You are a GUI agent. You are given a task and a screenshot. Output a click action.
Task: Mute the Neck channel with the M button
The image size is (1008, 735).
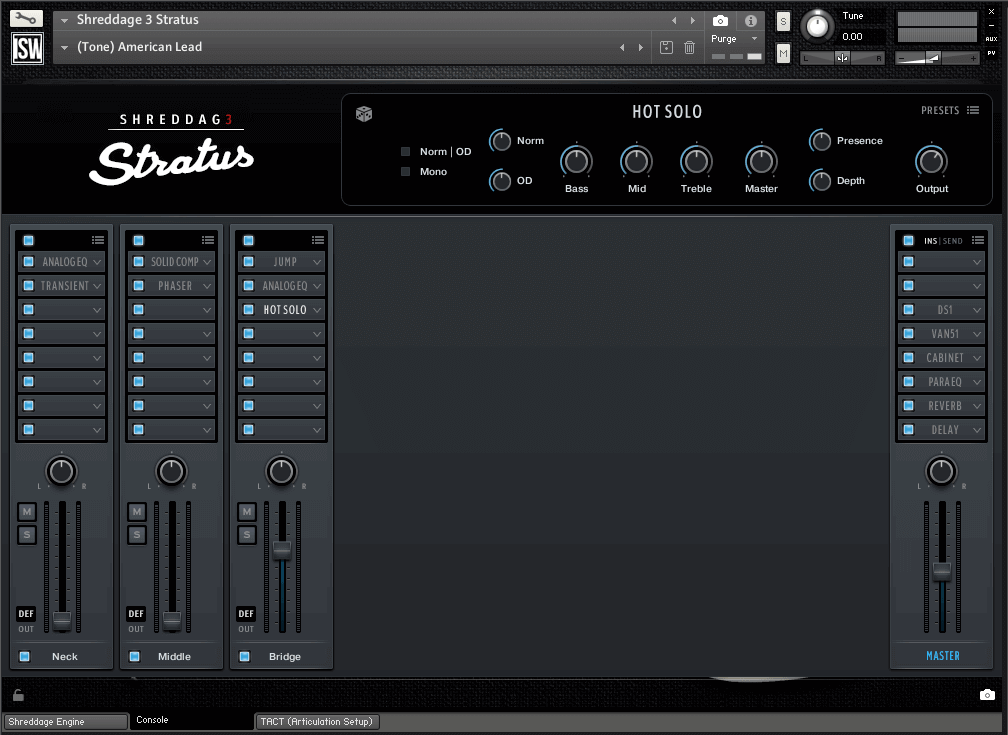26,511
